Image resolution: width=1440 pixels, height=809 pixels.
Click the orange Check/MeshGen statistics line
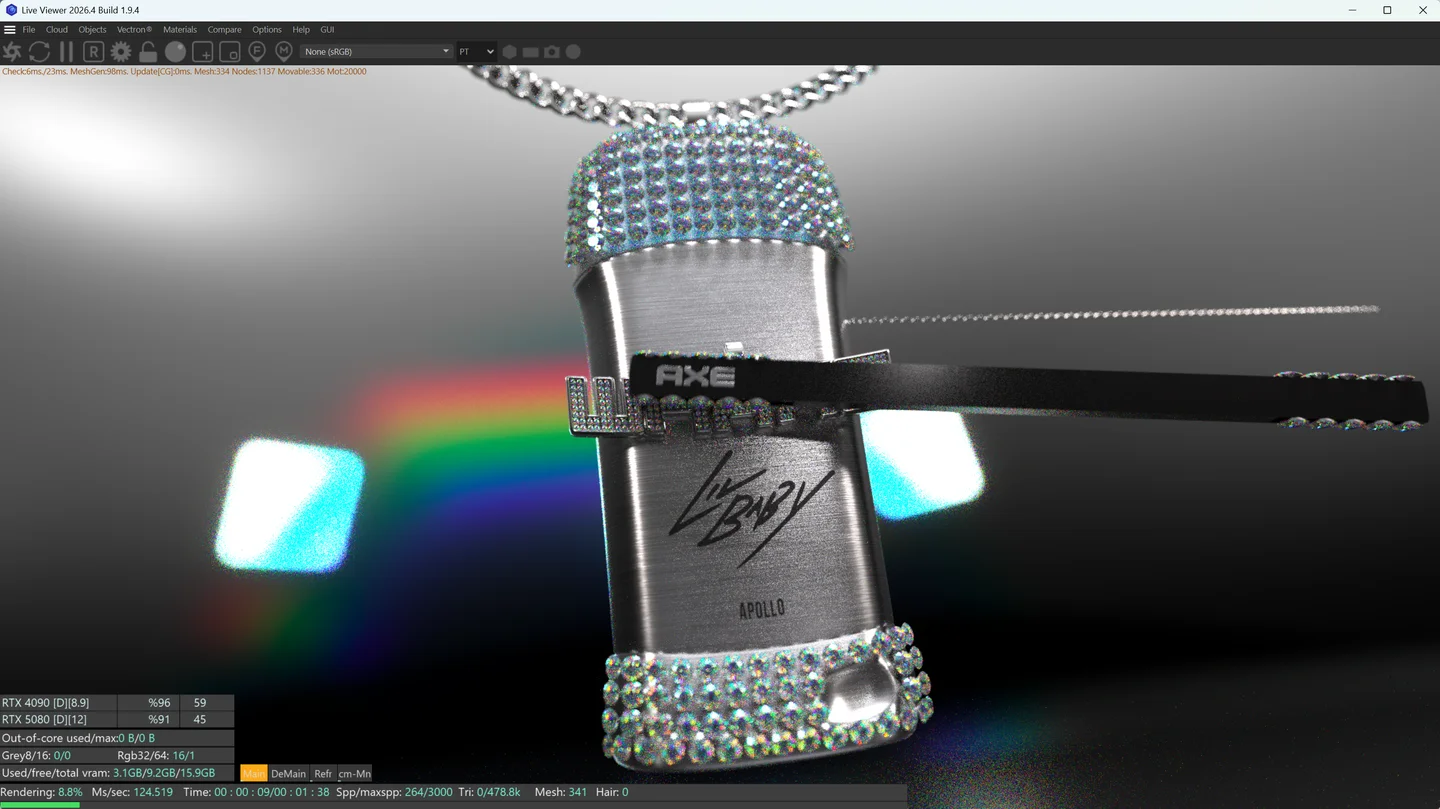[184, 72]
